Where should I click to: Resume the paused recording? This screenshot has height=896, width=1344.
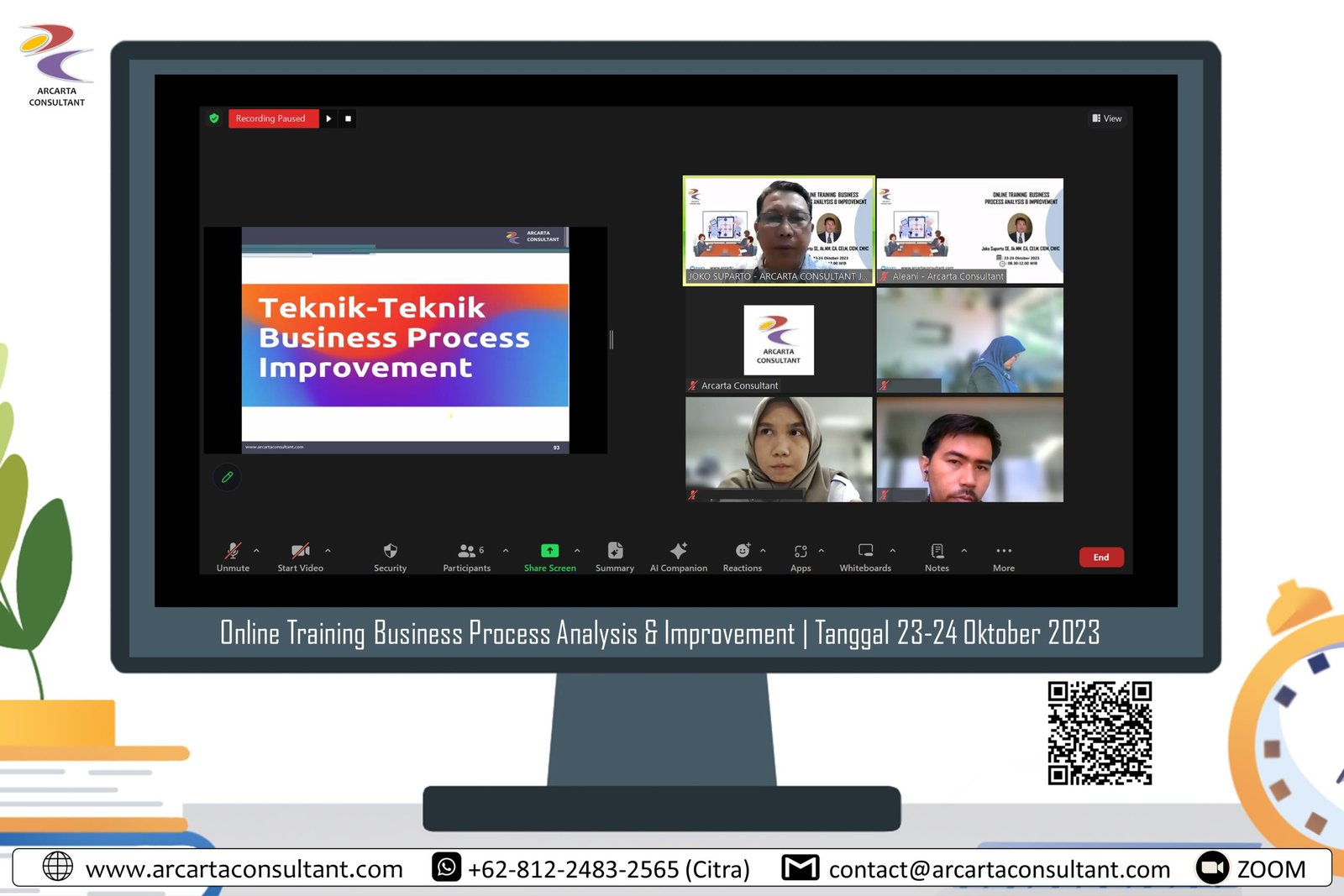click(x=329, y=118)
